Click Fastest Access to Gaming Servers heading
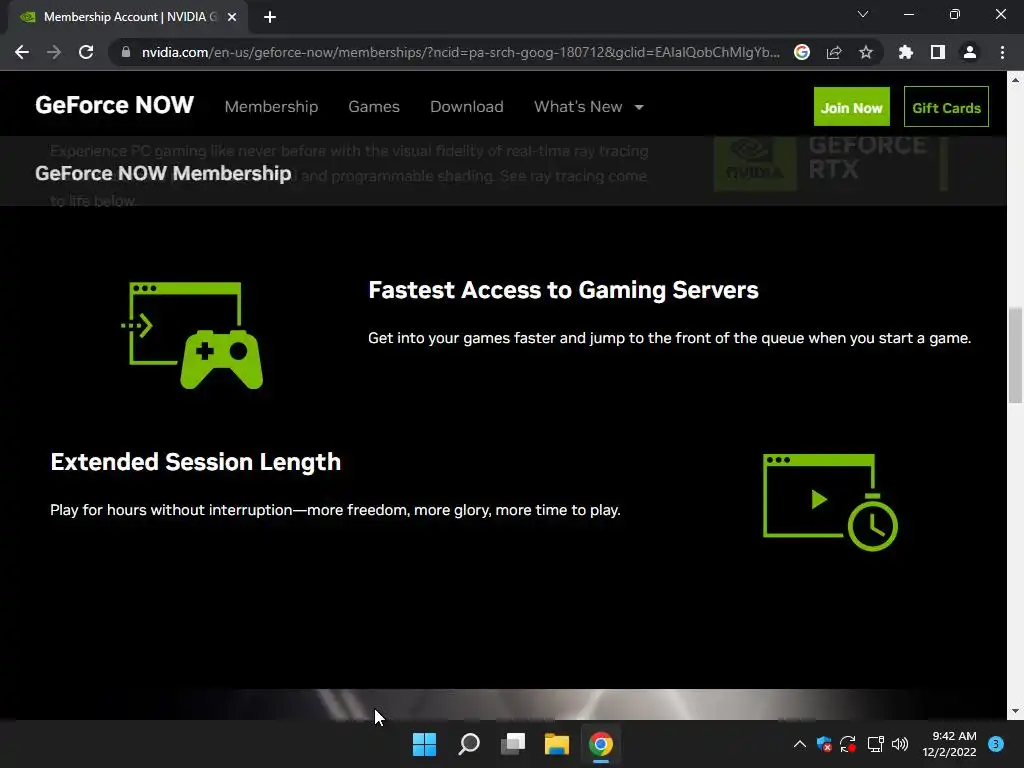The width and height of the screenshot is (1024, 768). (563, 290)
